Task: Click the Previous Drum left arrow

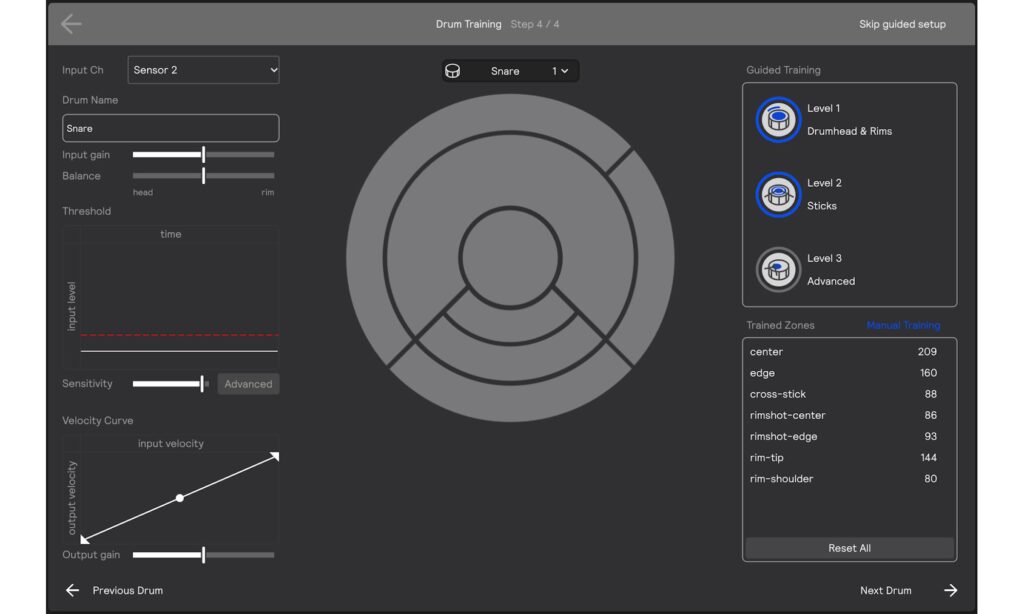Action: pos(72,590)
